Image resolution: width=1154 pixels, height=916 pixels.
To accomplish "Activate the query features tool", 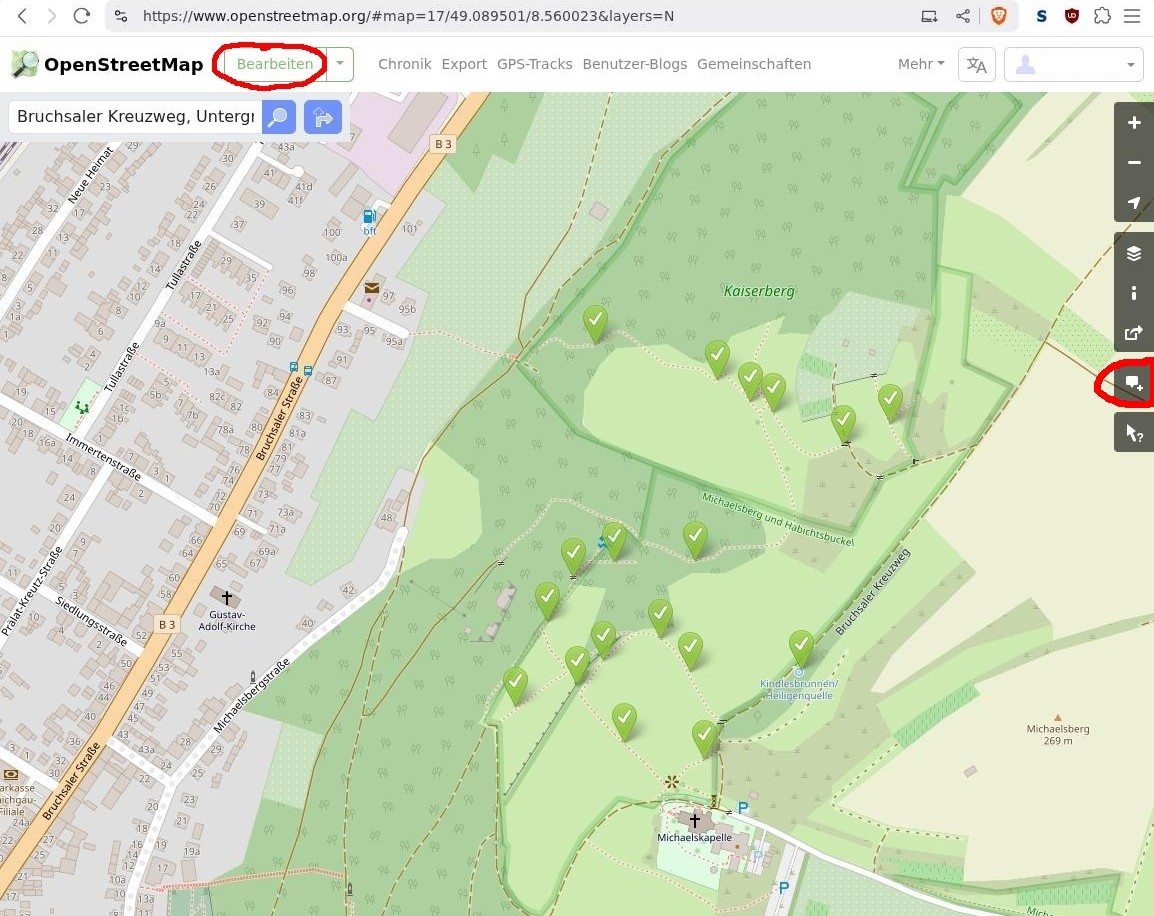I will (1134, 433).
